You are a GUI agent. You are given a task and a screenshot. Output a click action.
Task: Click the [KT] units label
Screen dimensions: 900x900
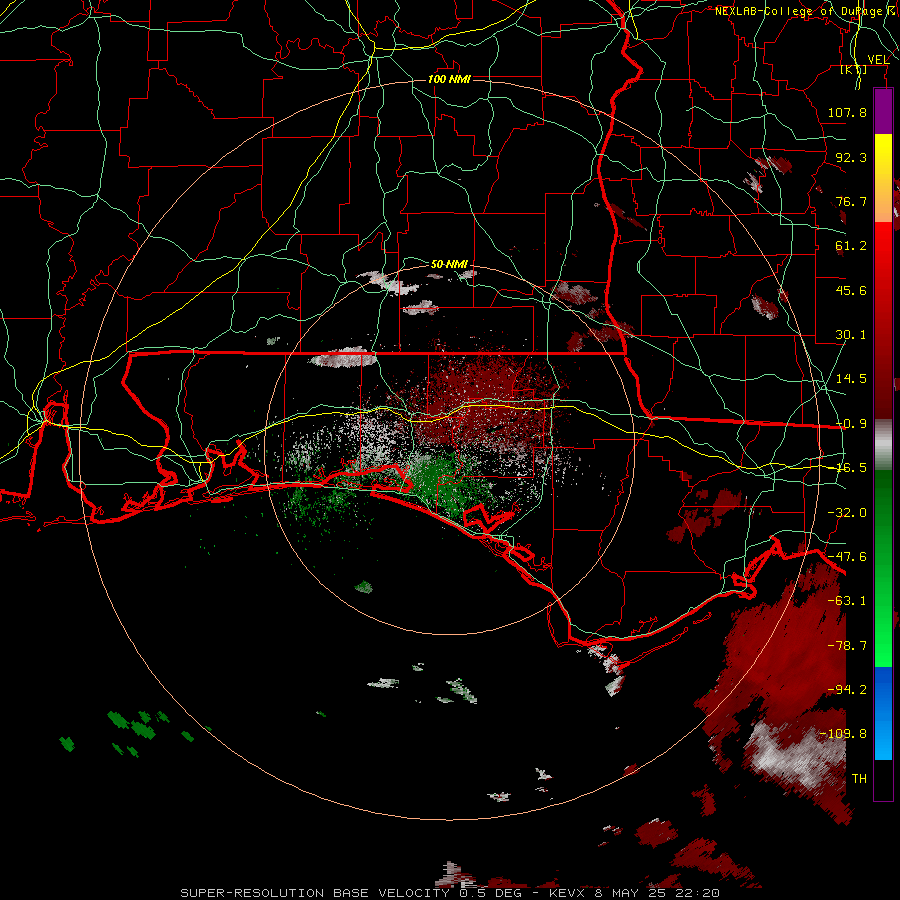[x=854, y=70]
